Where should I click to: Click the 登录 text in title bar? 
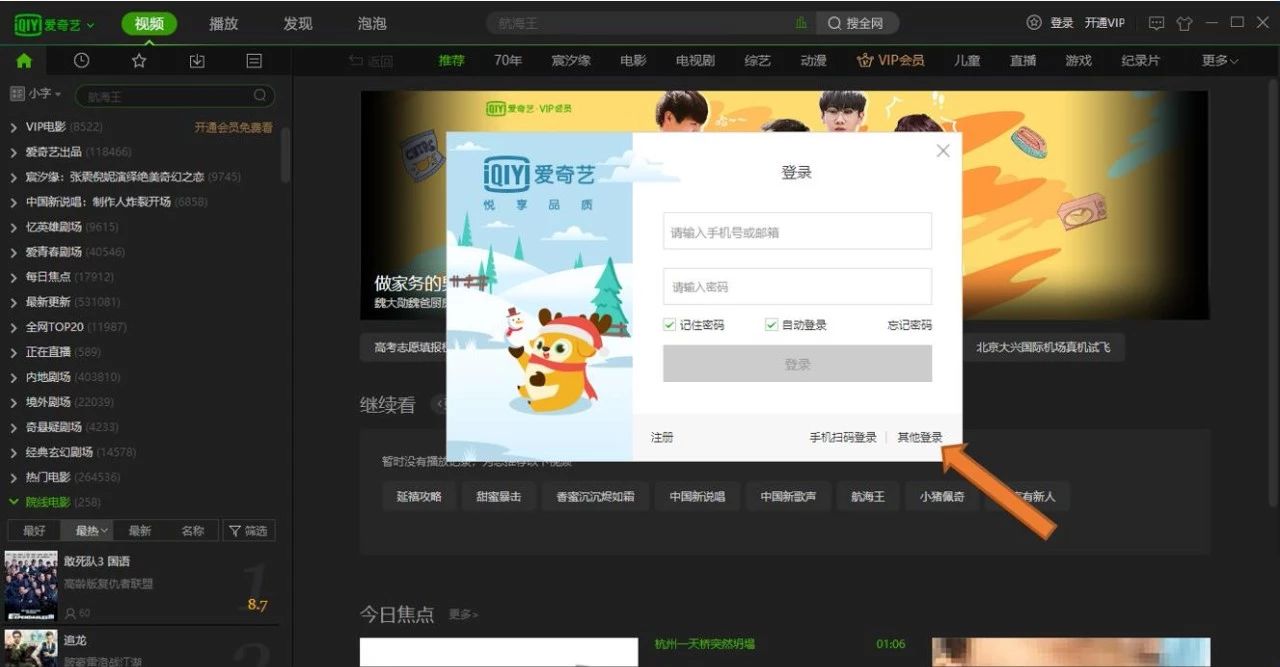[x=1062, y=23]
